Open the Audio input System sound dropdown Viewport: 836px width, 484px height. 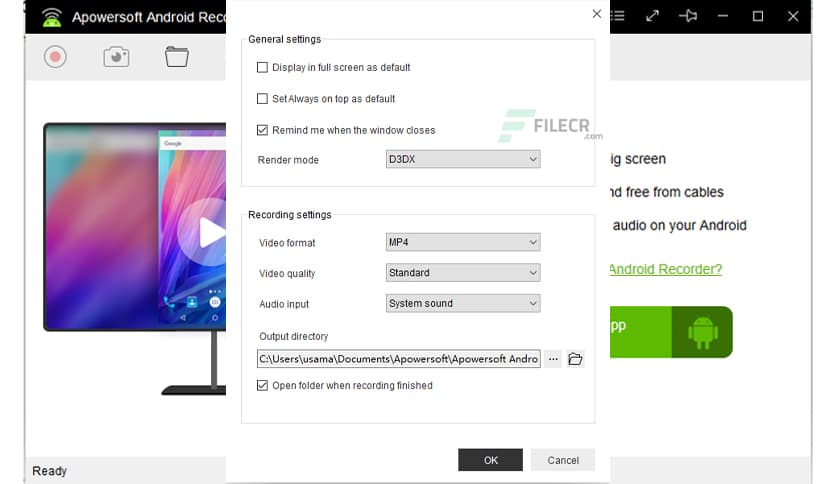pos(463,303)
